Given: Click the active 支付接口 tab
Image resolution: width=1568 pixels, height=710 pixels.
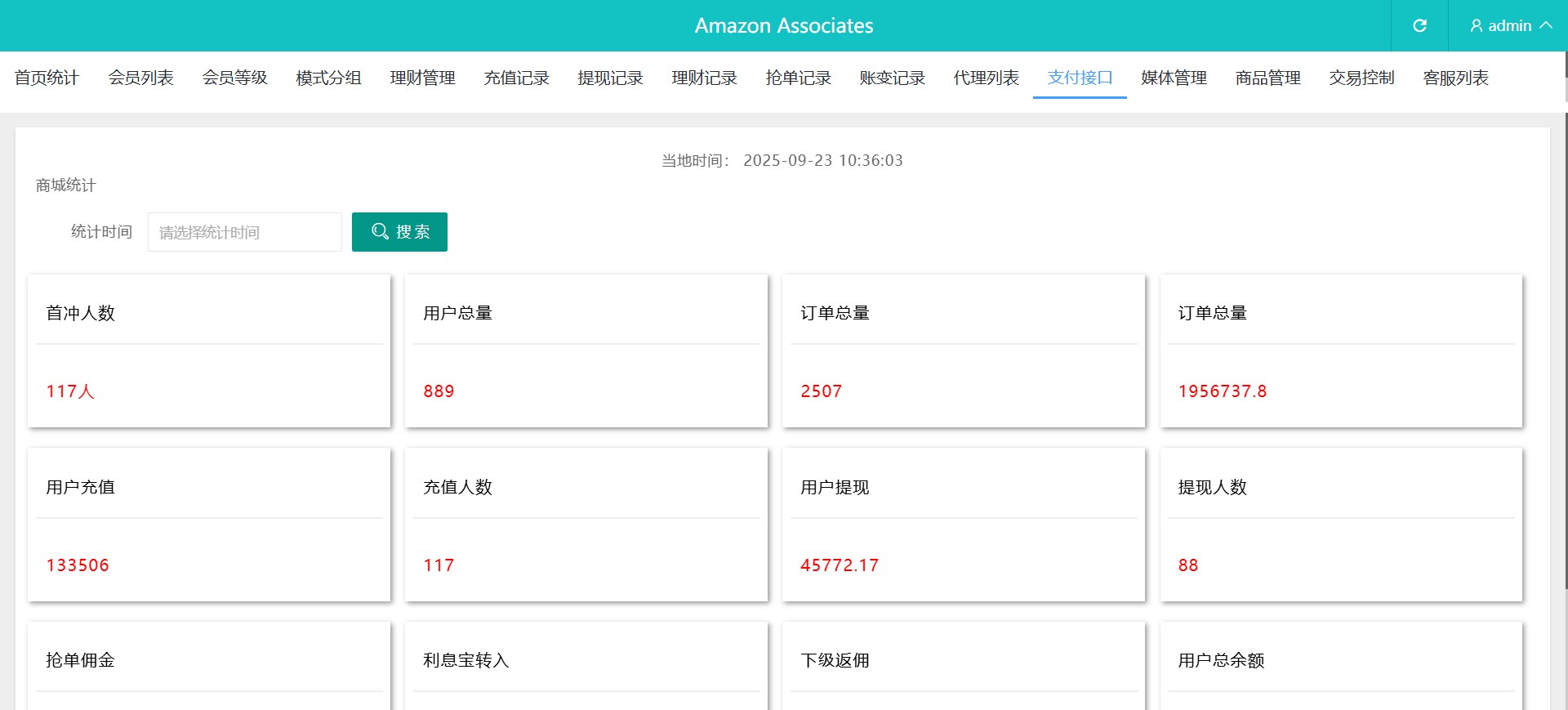Looking at the screenshot, I should point(1080,78).
